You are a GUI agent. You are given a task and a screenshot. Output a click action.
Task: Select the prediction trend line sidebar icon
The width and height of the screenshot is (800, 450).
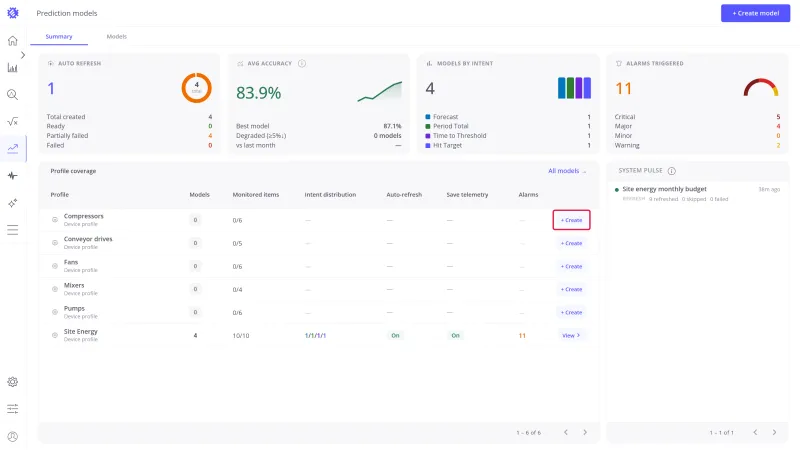coord(13,148)
